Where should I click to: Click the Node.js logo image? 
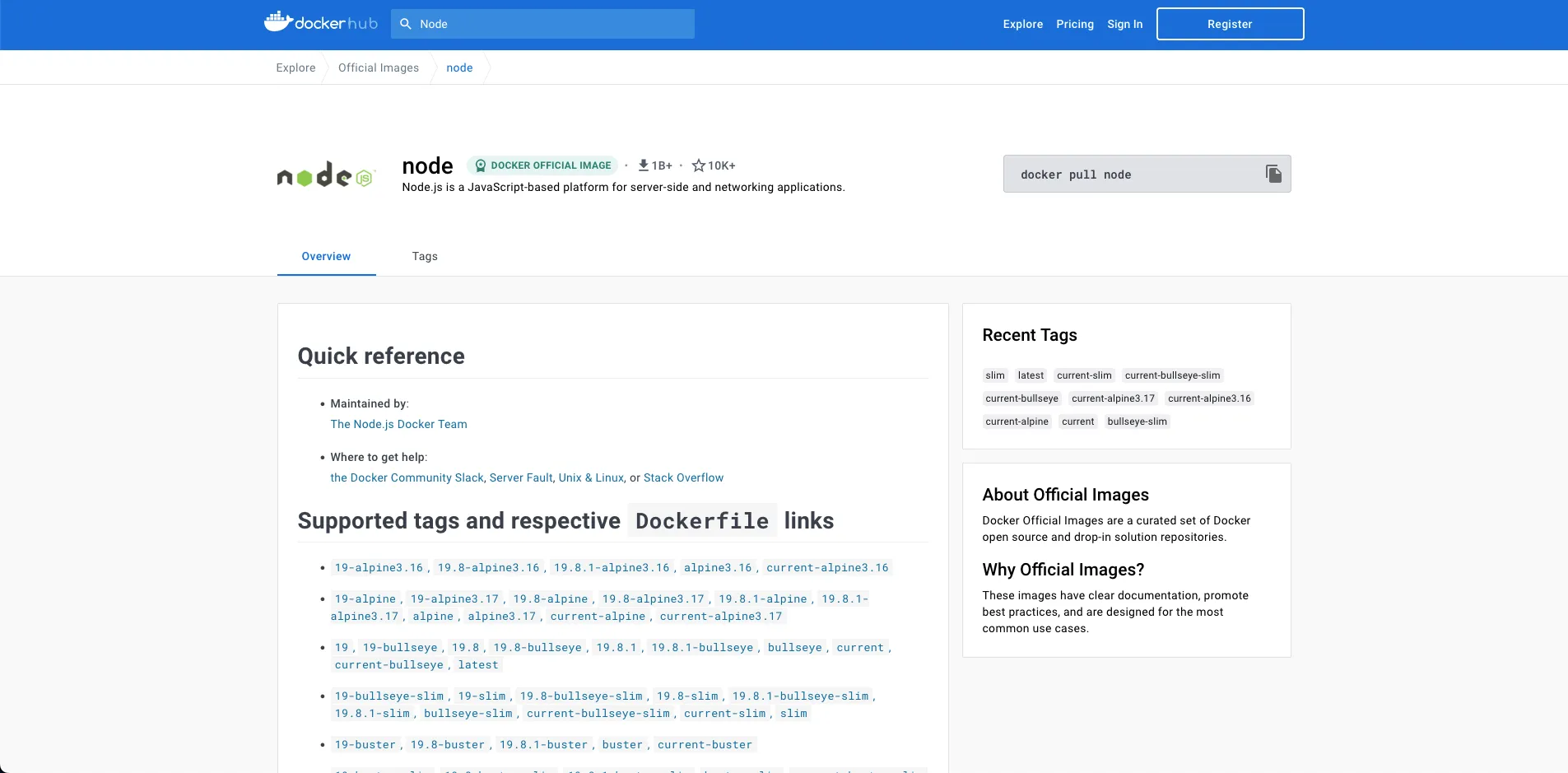click(325, 175)
